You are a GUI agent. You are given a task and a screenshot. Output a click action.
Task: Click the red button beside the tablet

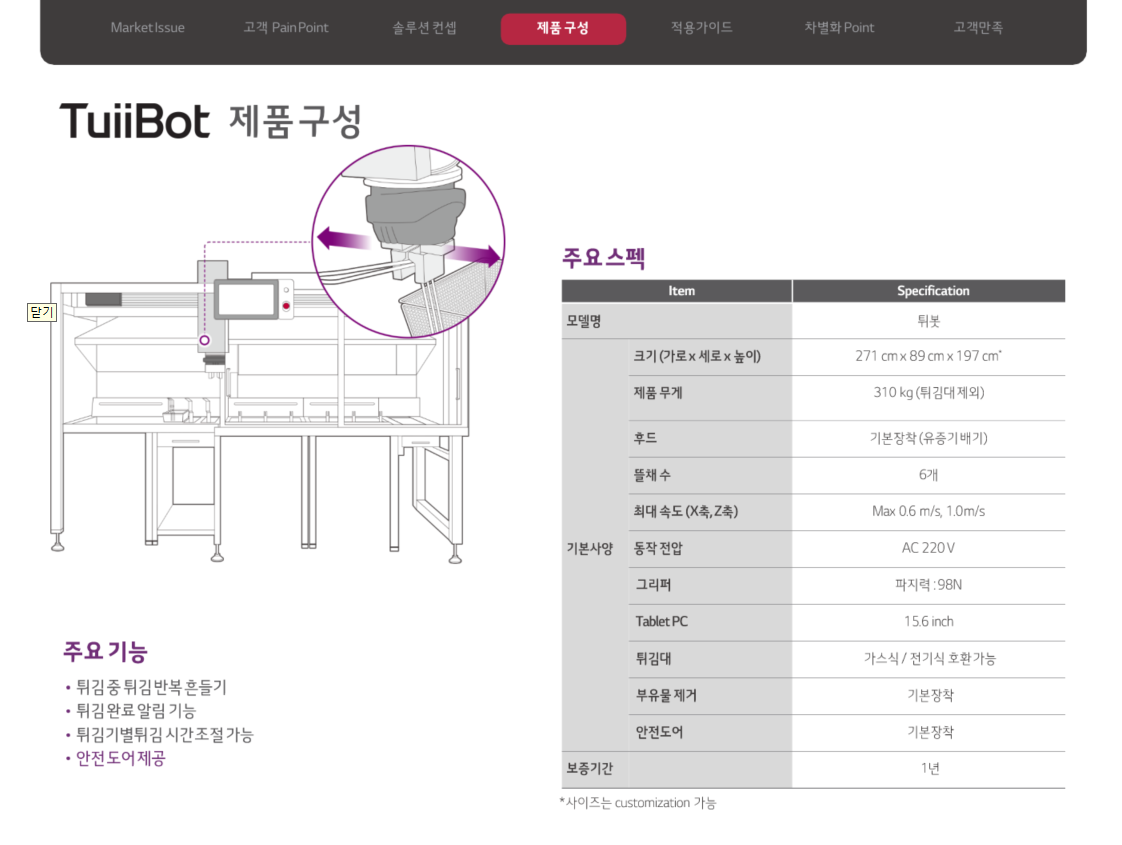[x=286, y=304]
